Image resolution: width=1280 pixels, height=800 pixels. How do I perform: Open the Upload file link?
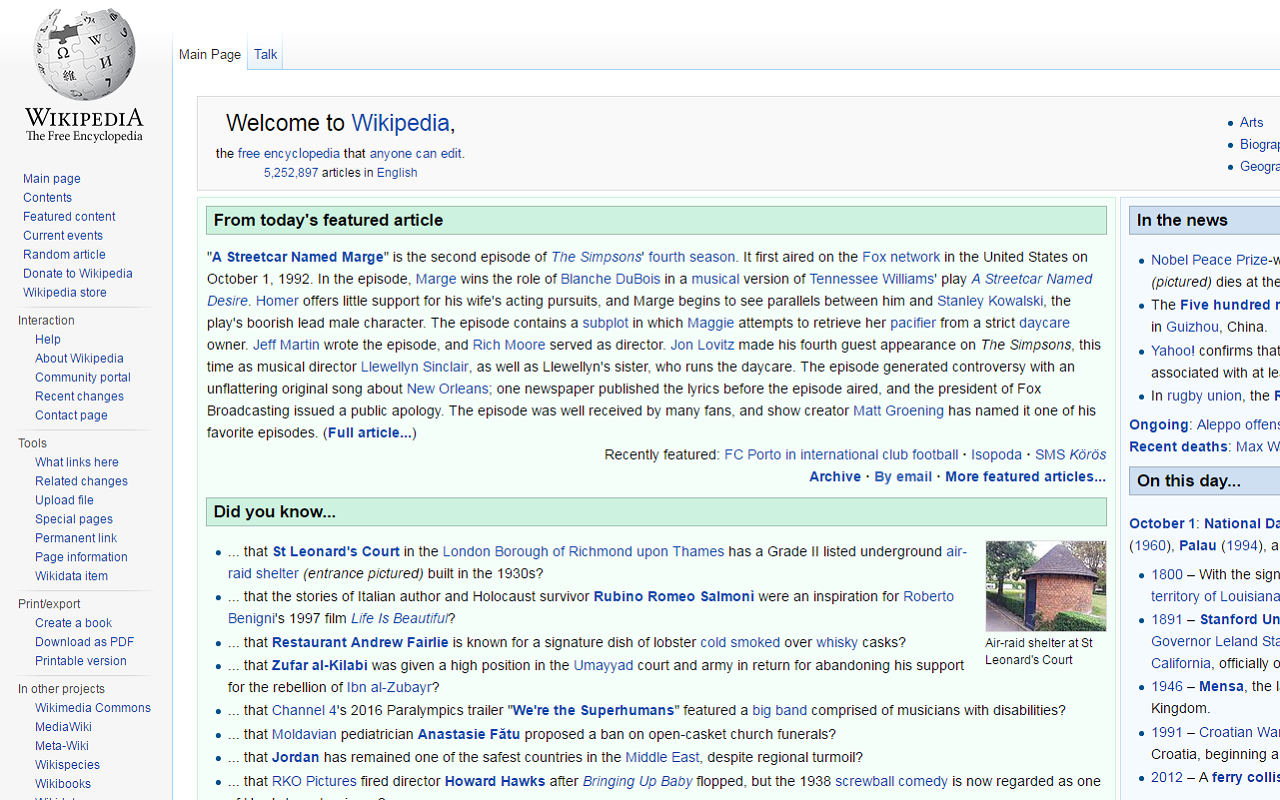click(x=64, y=501)
